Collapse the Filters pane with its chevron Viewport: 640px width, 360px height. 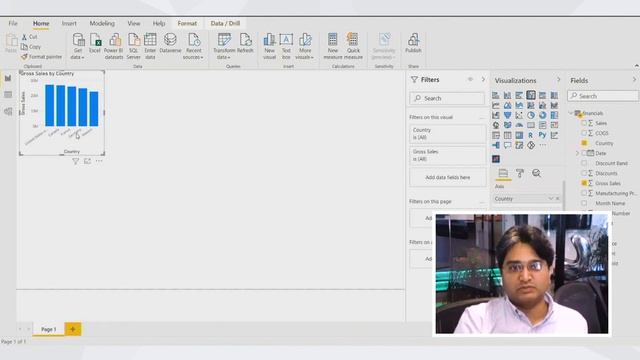[483, 80]
